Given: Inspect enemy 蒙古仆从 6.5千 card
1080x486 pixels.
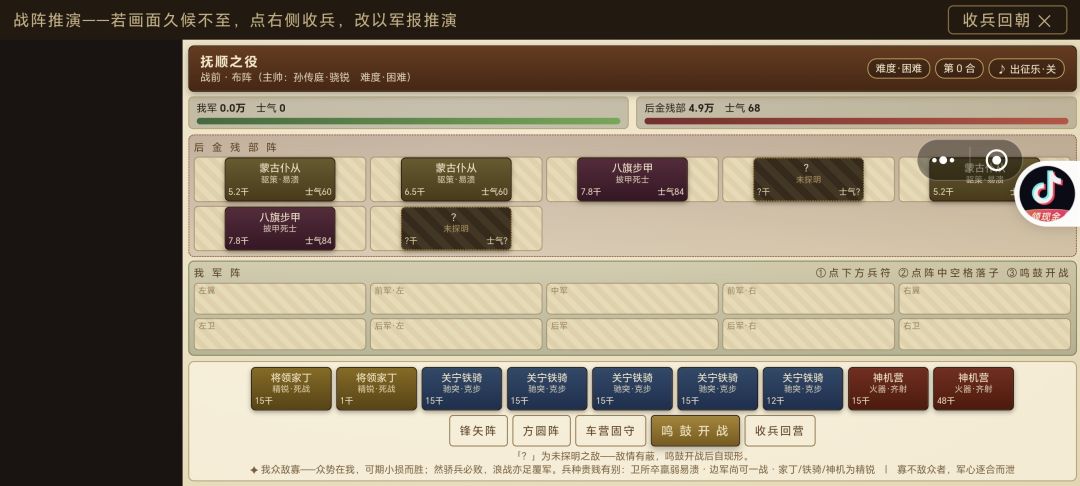Looking at the screenshot, I should click(x=456, y=179).
